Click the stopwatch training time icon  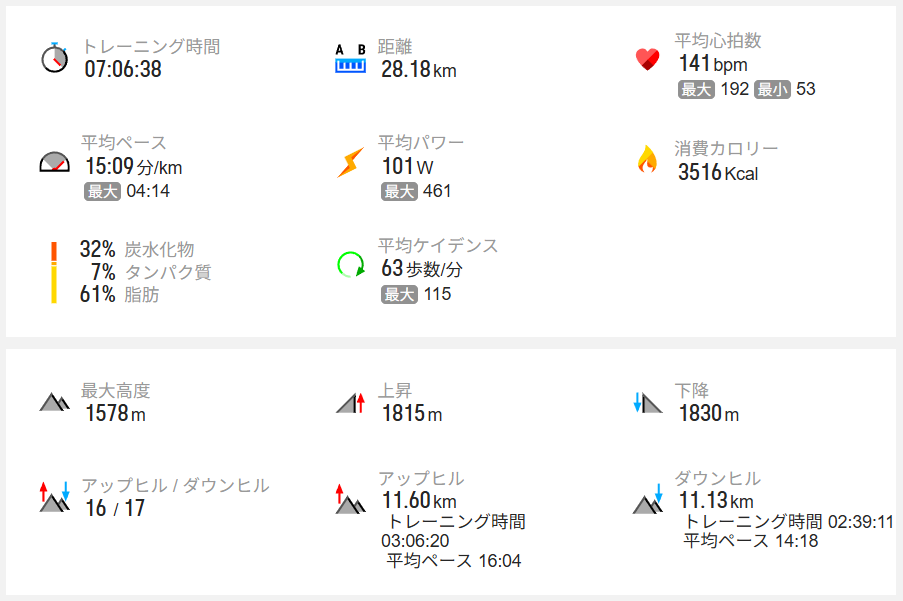tap(55, 58)
